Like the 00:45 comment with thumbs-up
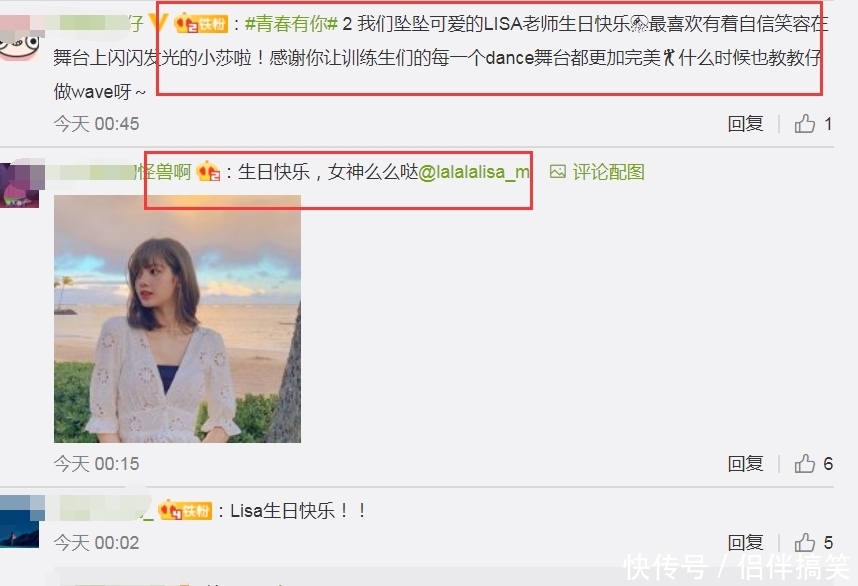858x586 pixels. coord(804,124)
